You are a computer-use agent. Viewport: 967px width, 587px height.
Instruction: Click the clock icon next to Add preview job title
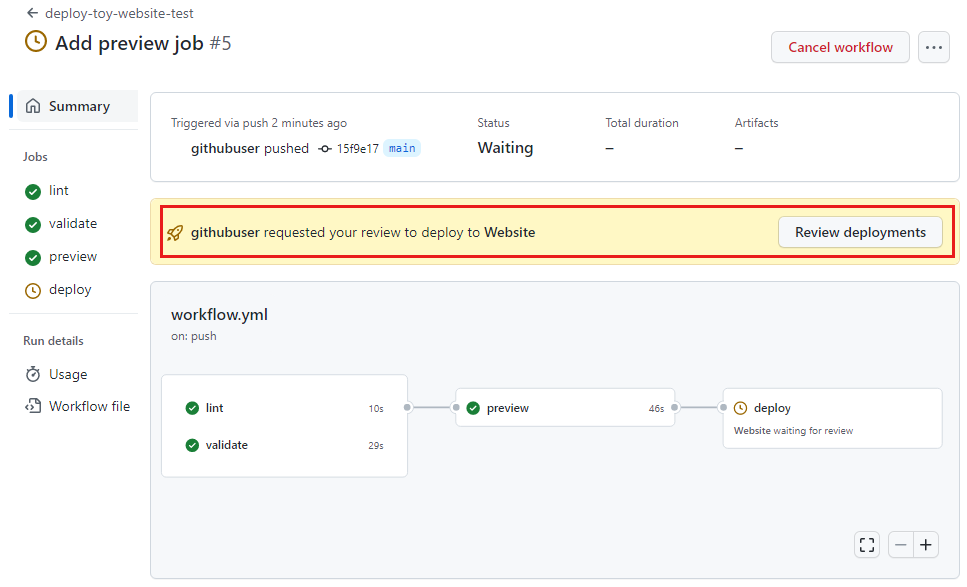pos(35,42)
